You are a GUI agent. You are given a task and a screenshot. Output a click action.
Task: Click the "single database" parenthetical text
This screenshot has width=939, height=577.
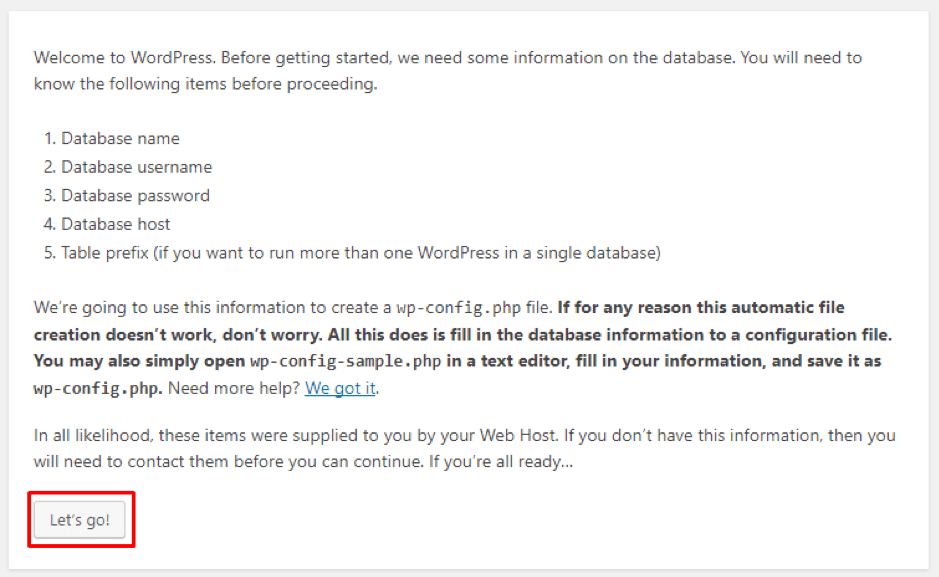point(605,253)
